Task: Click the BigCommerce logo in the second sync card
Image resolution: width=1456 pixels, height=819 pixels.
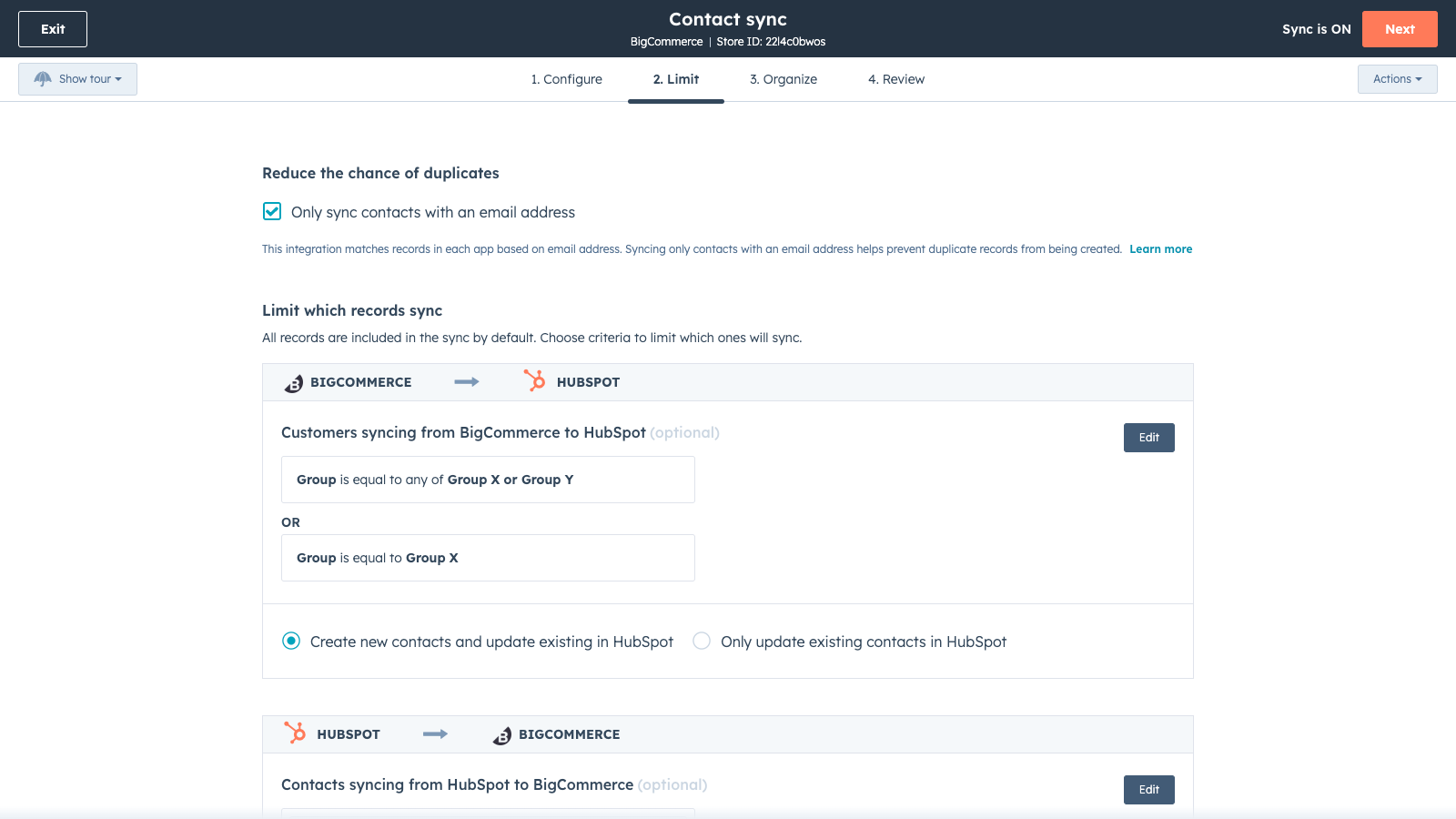Action: [x=502, y=734]
